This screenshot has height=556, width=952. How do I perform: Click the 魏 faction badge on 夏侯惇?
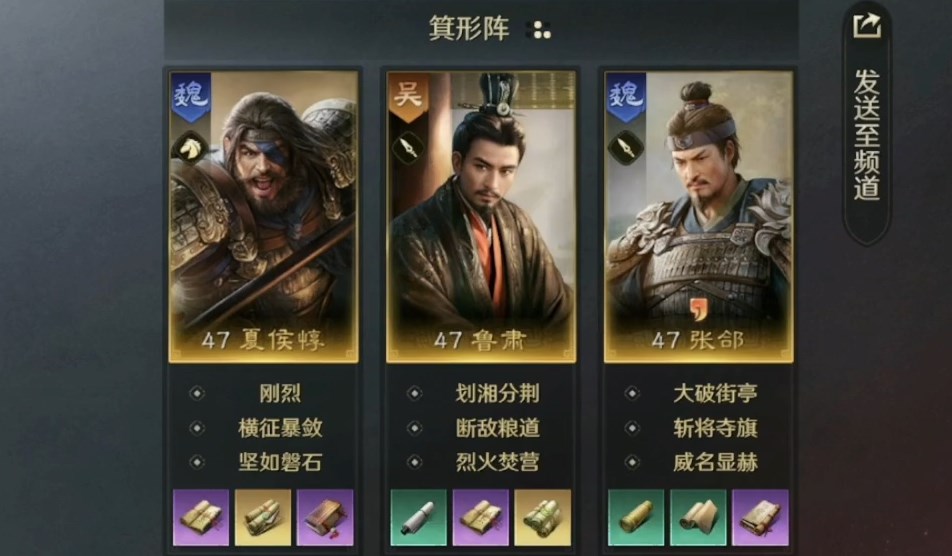[x=191, y=97]
